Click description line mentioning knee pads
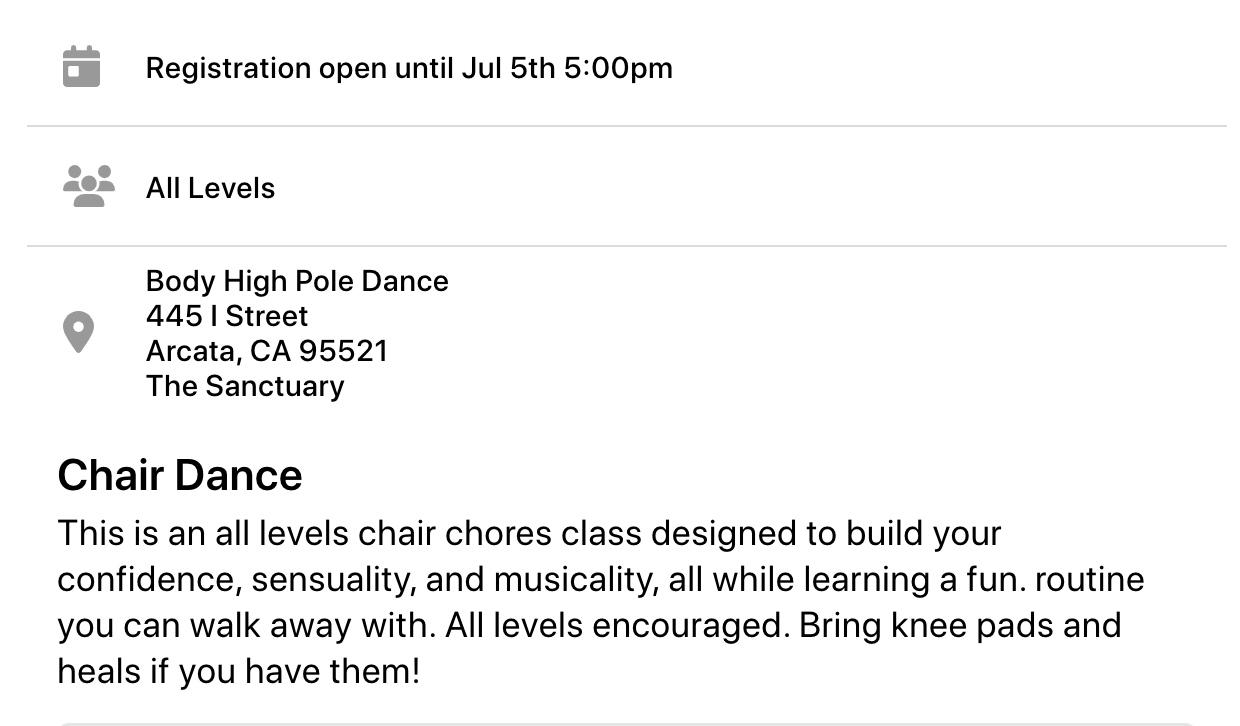This screenshot has width=1240, height=726. [x=589, y=625]
